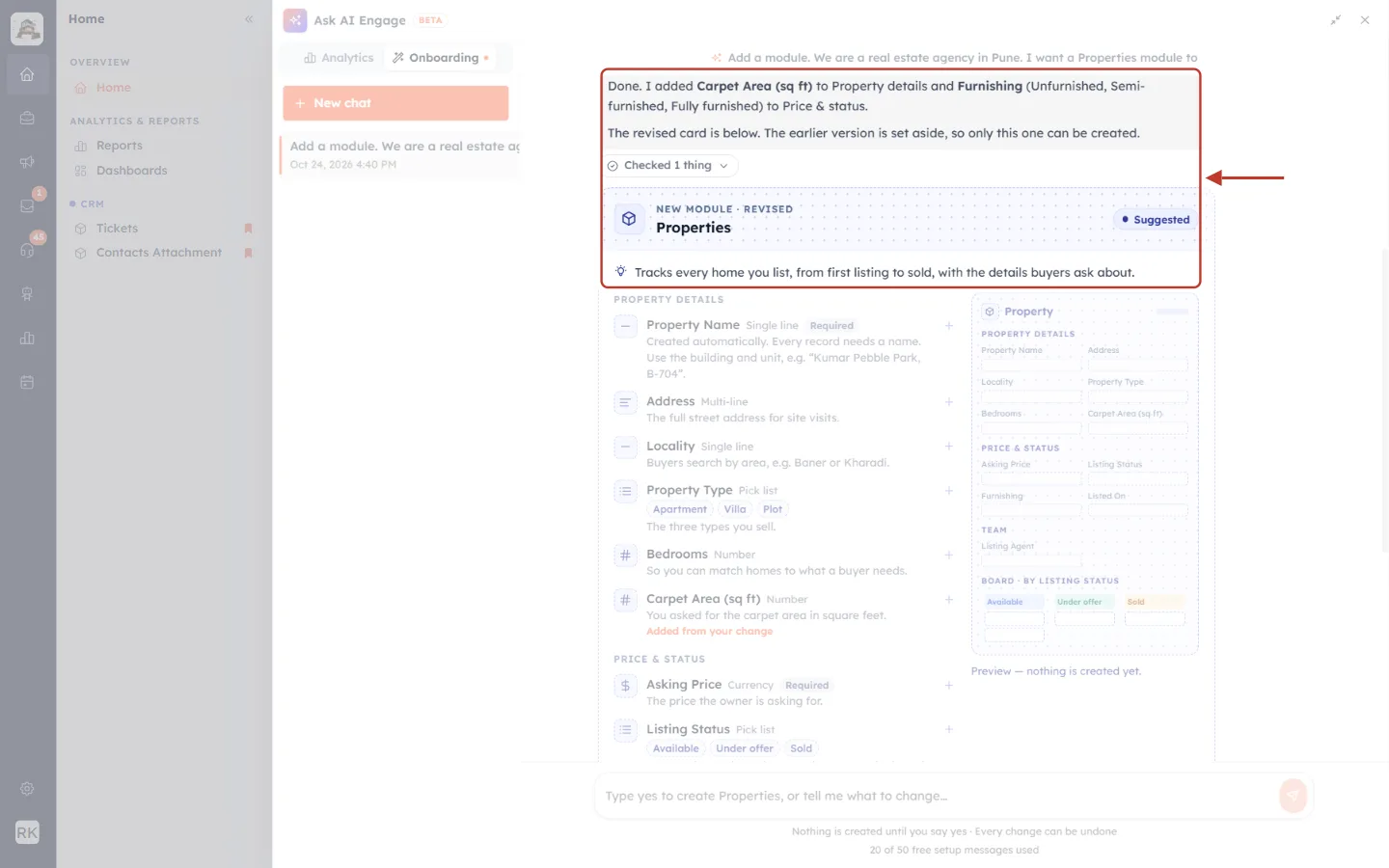
Task: Click the Suggested badge on the Properties card
Action: [x=1156, y=220]
